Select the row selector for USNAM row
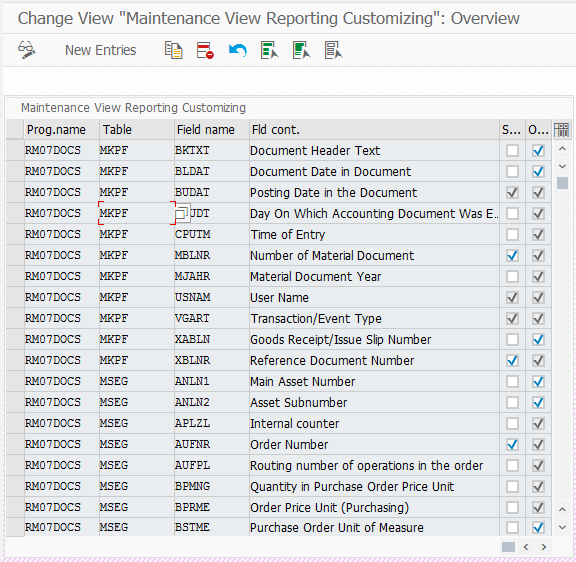The image size is (576, 562). 15,297
